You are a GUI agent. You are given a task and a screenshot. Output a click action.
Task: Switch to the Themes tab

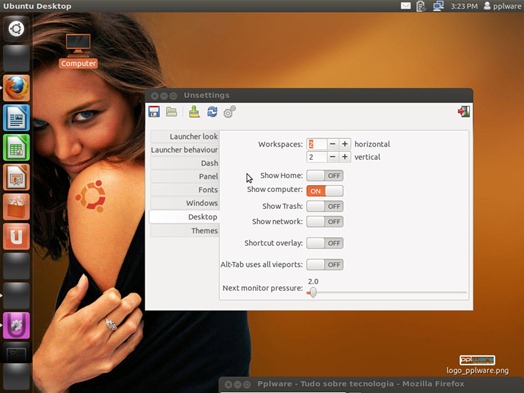click(185, 231)
